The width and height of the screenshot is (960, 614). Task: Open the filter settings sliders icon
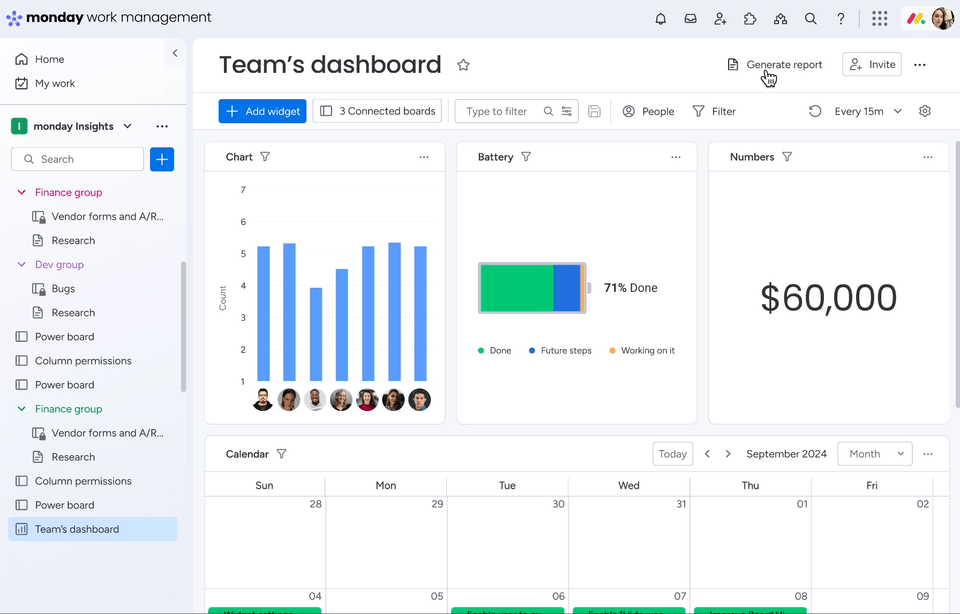click(567, 111)
